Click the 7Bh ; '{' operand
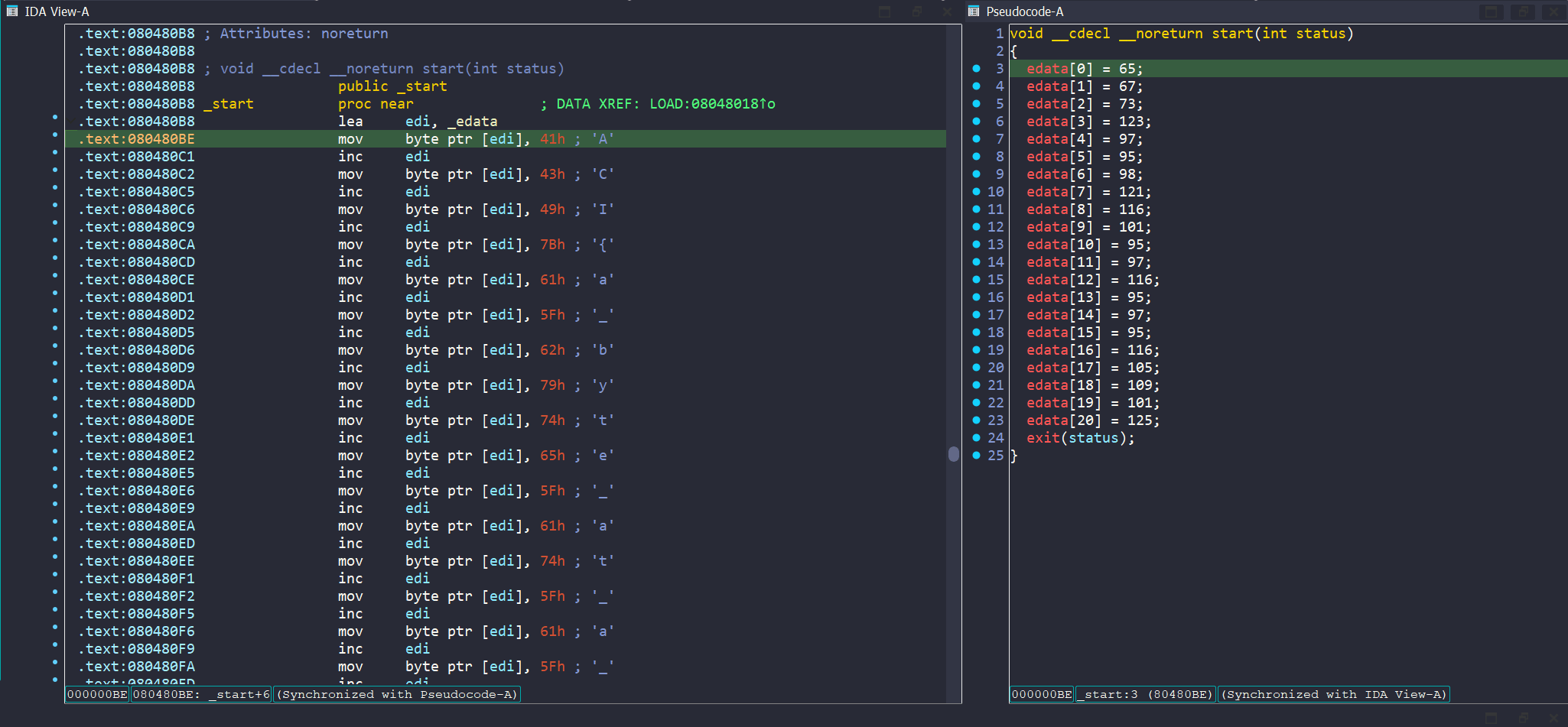 click(577, 245)
